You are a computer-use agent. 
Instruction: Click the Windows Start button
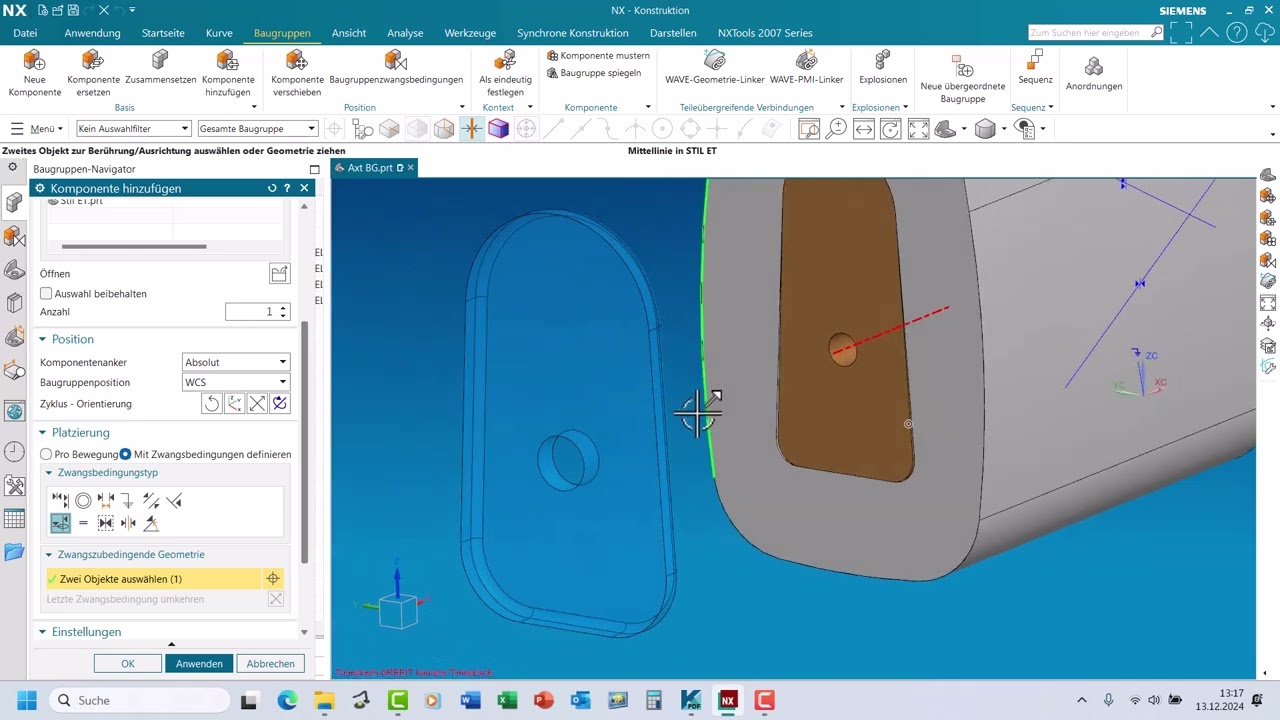[26, 700]
